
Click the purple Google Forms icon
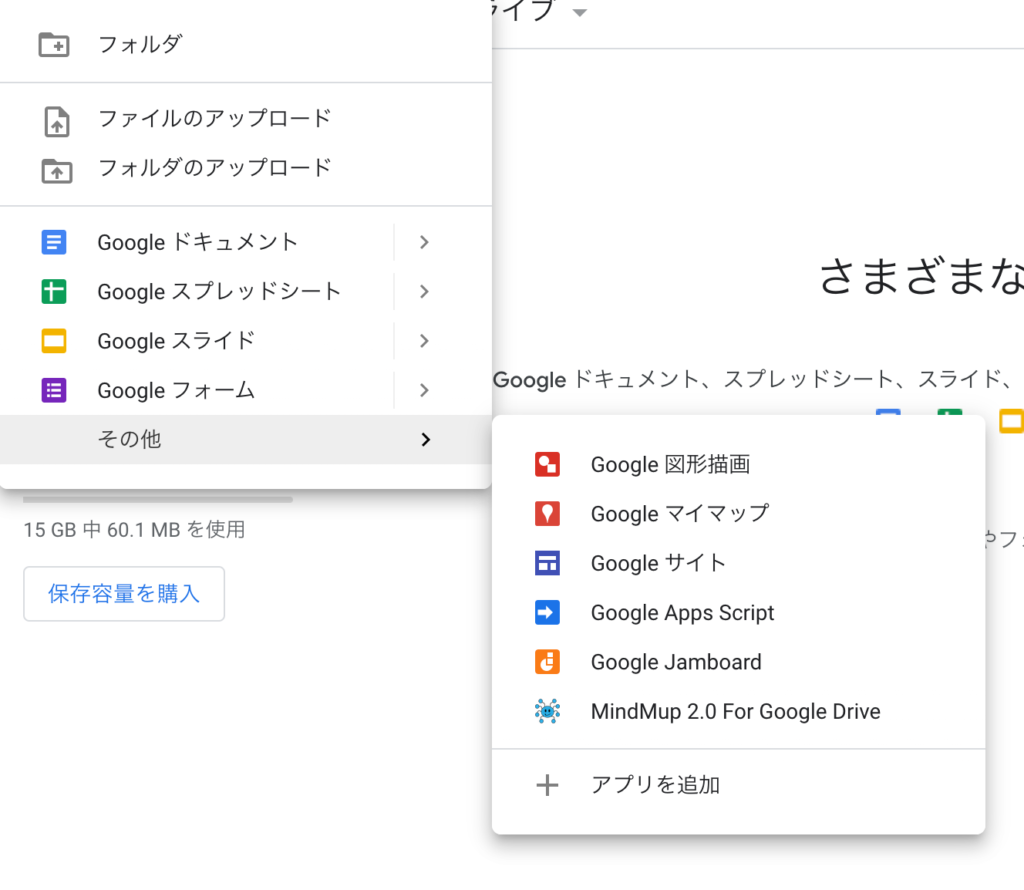pos(54,390)
